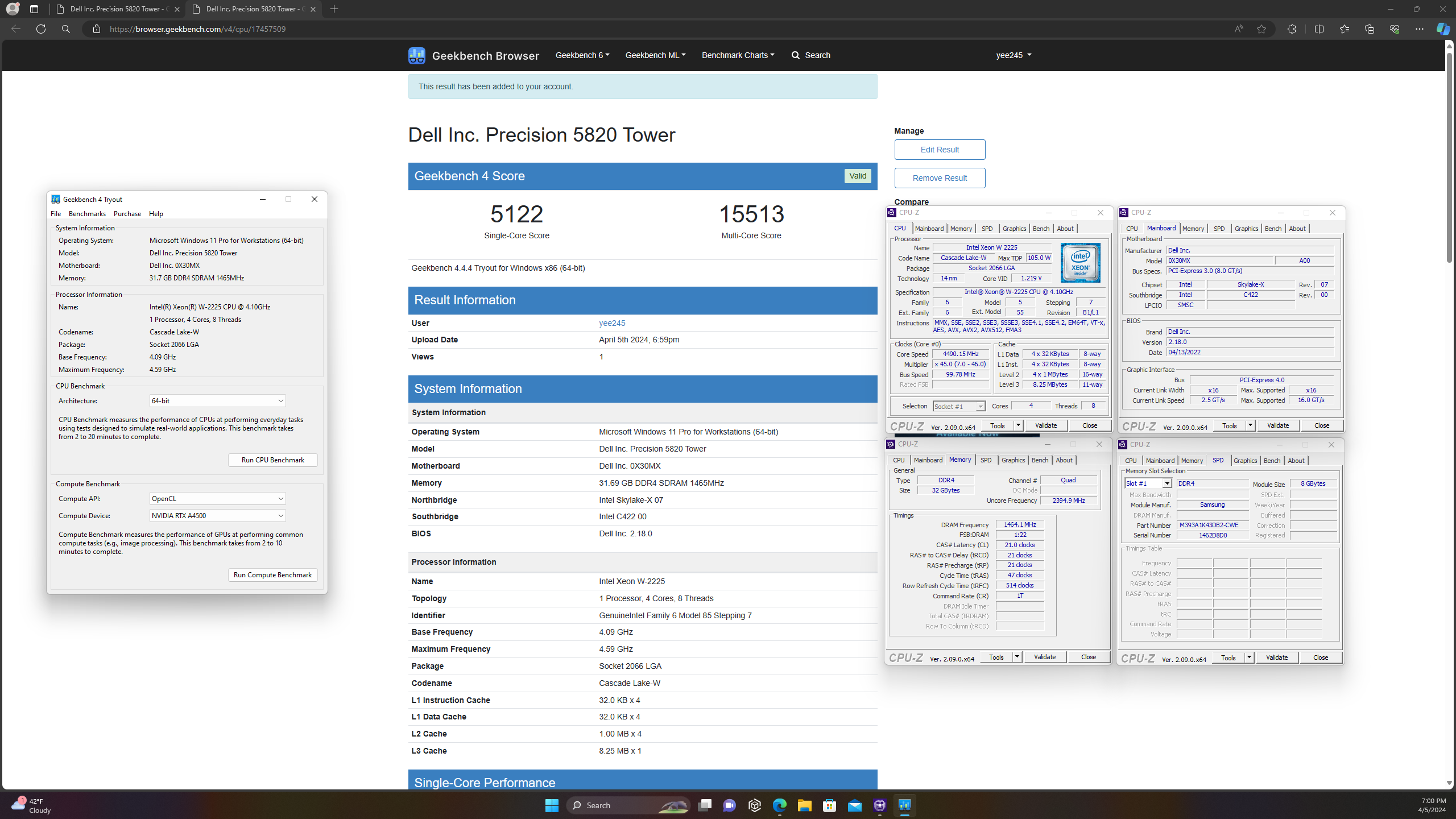
Task: Switch to Graphics tab in top-right CPU-Z window
Action: [1246, 229]
